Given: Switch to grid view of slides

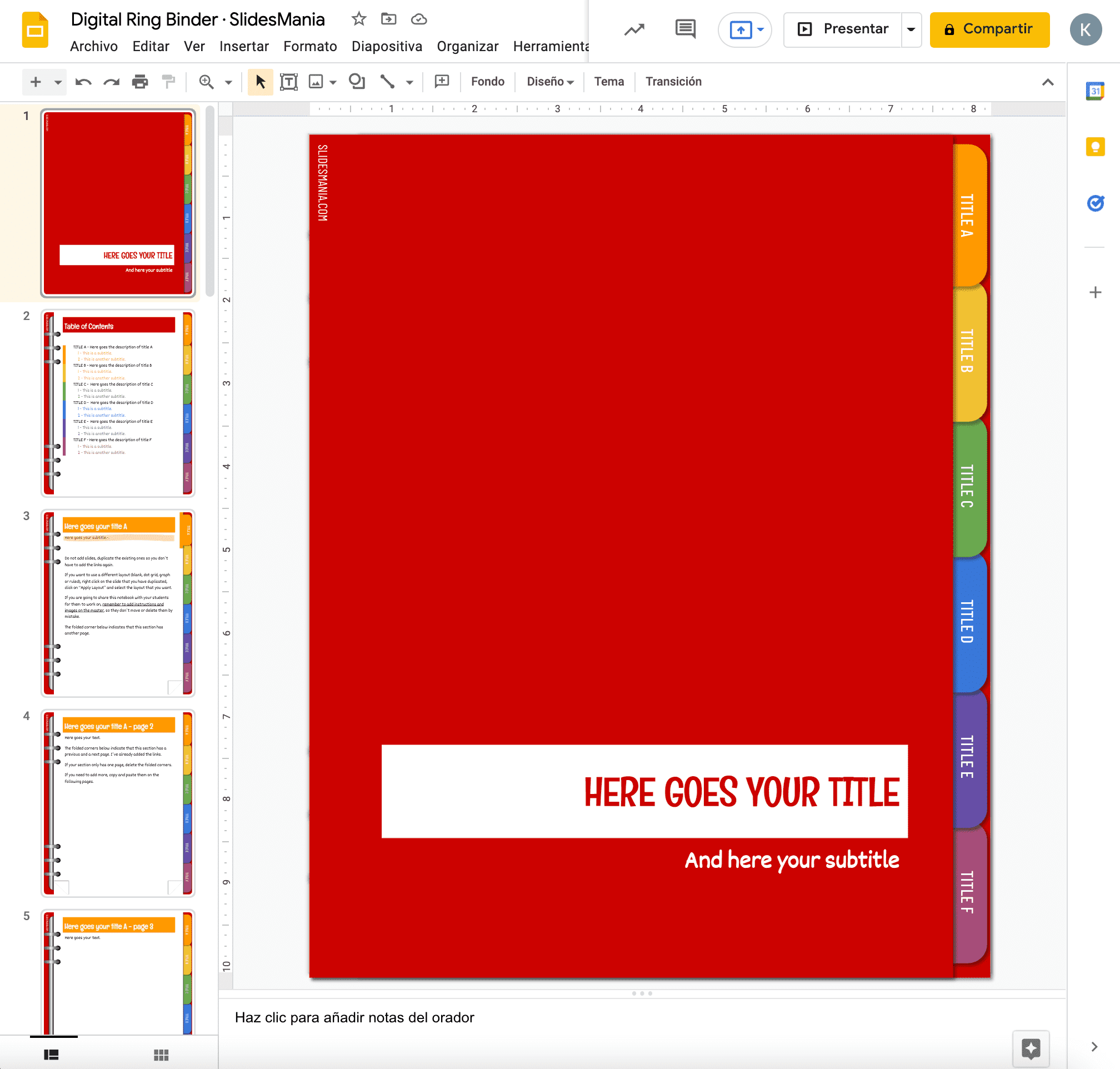Looking at the screenshot, I should (x=161, y=1054).
